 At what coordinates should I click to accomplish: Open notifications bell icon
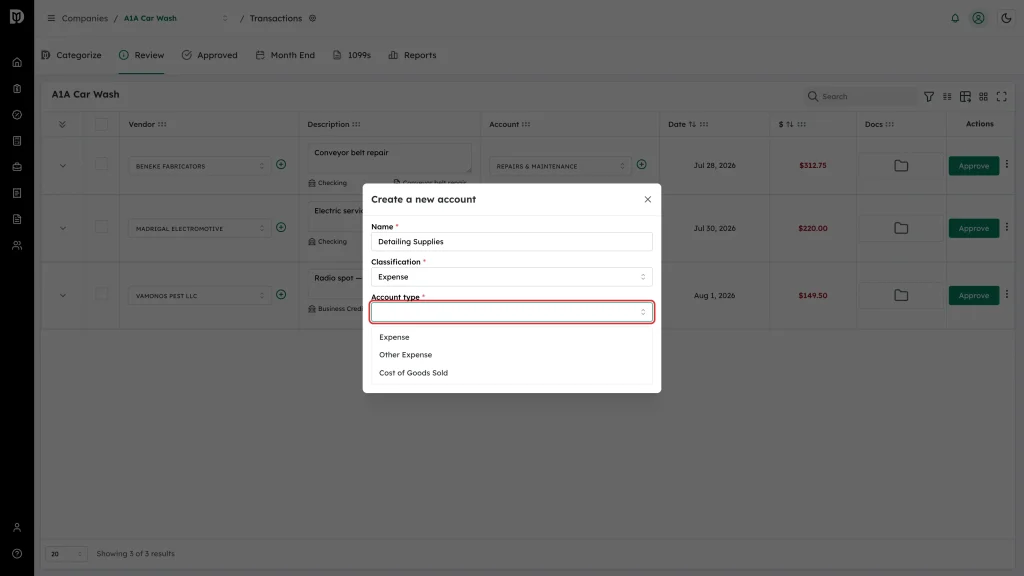click(x=955, y=18)
